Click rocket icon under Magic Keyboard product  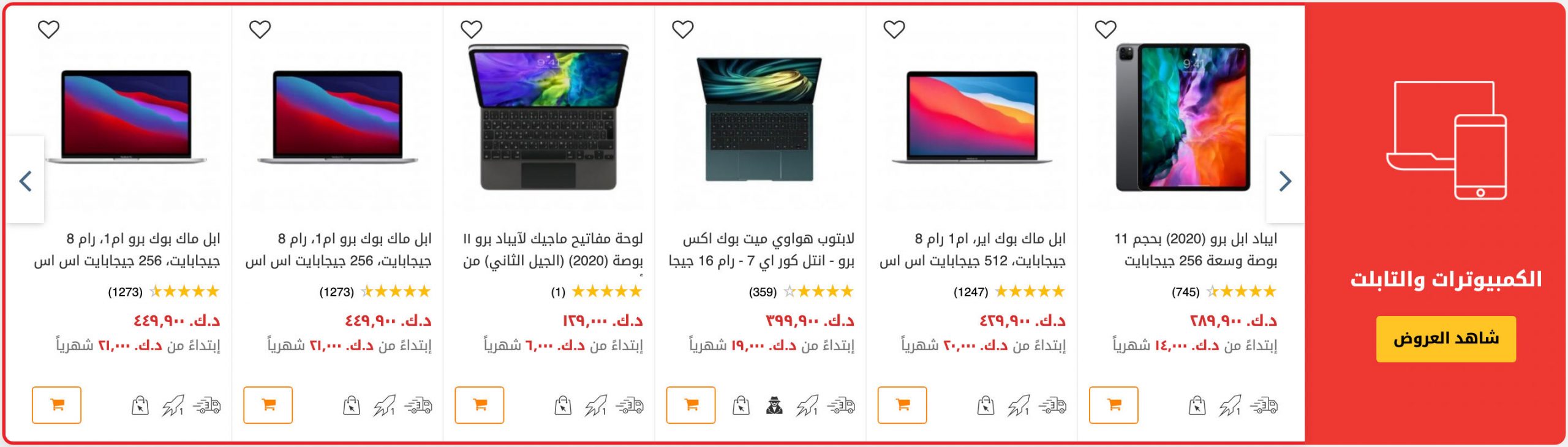point(596,405)
